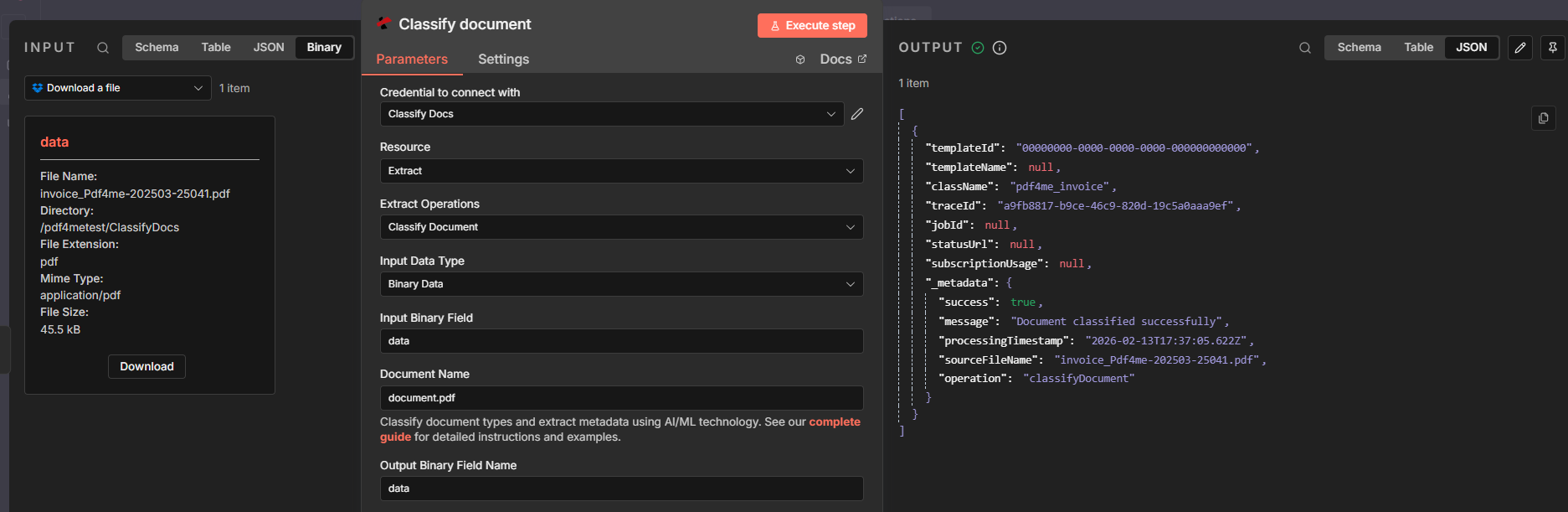Screen dimensions: 1568x512
Task: Open the Credential to connect with dropdown
Action: pyautogui.click(x=611, y=114)
